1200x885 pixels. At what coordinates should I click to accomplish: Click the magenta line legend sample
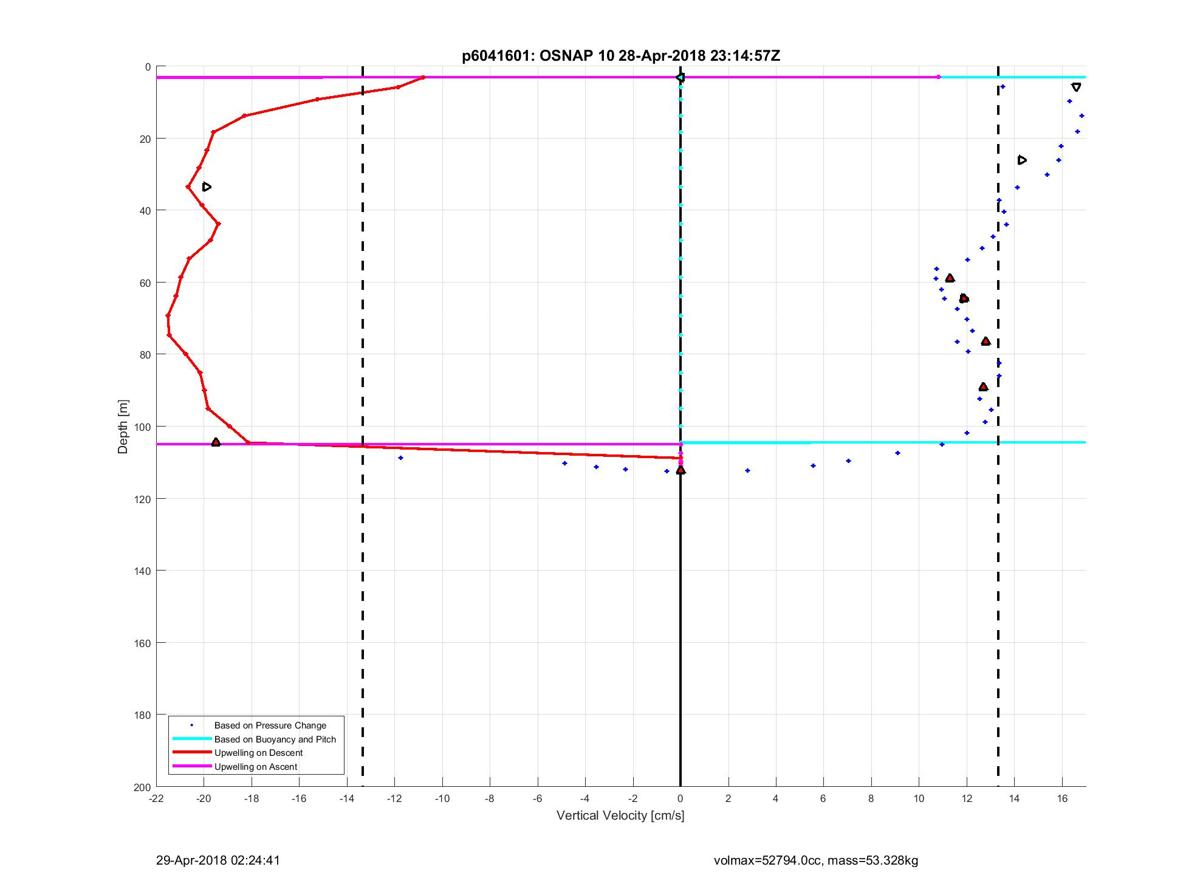(191, 766)
